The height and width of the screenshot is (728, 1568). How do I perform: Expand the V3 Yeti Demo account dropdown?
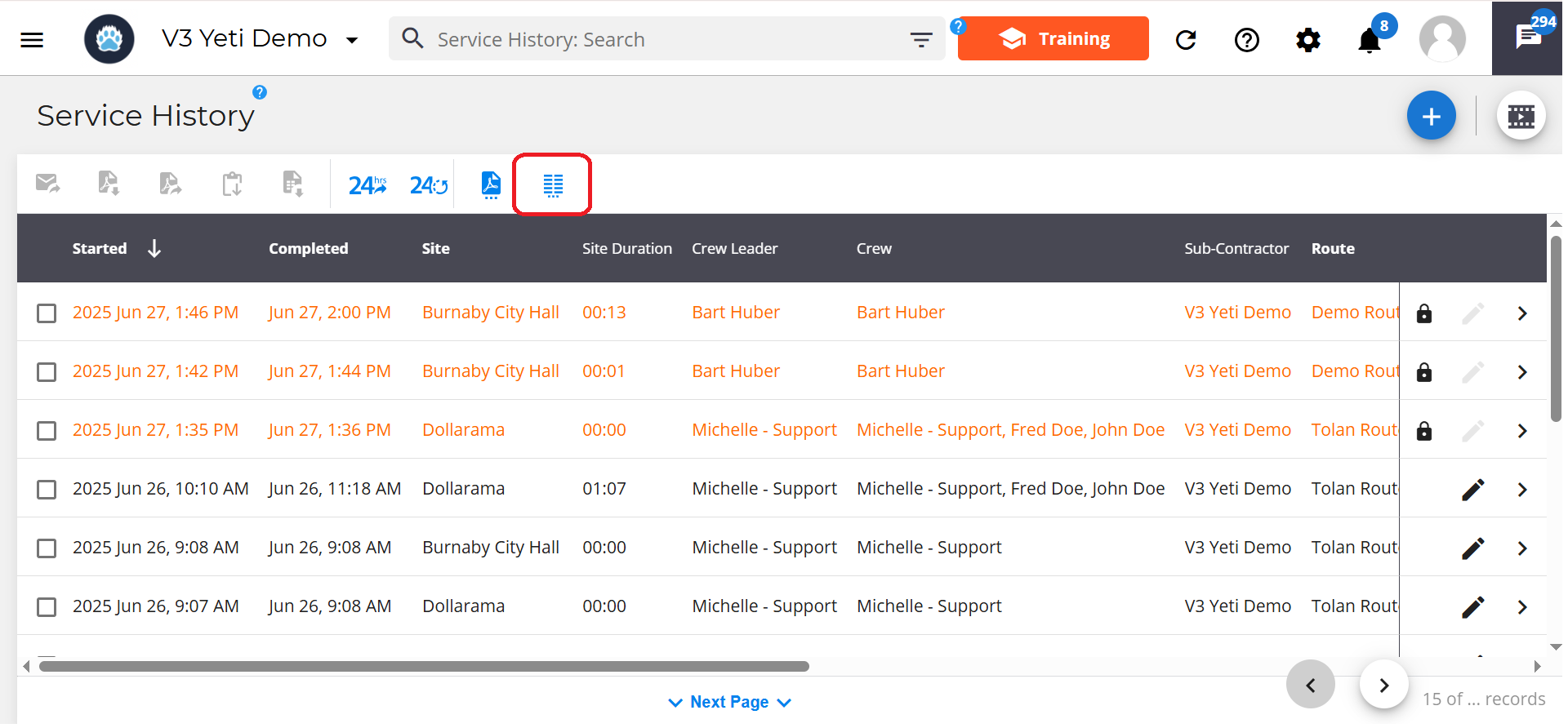coord(352,40)
